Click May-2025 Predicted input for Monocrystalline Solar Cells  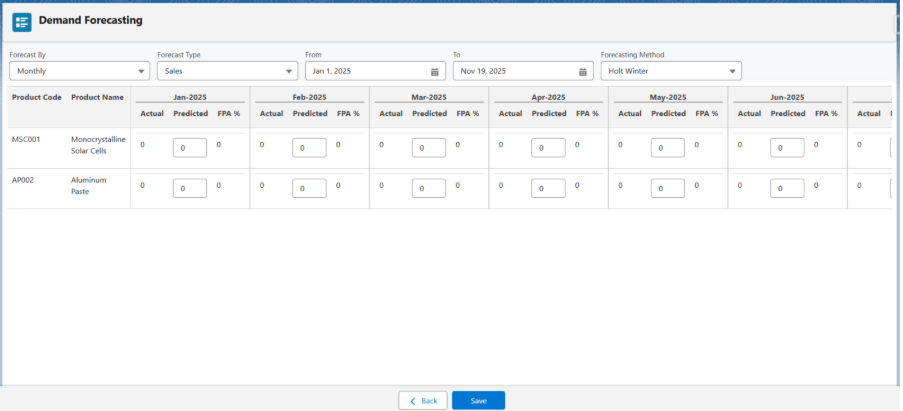click(x=667, y=147)
